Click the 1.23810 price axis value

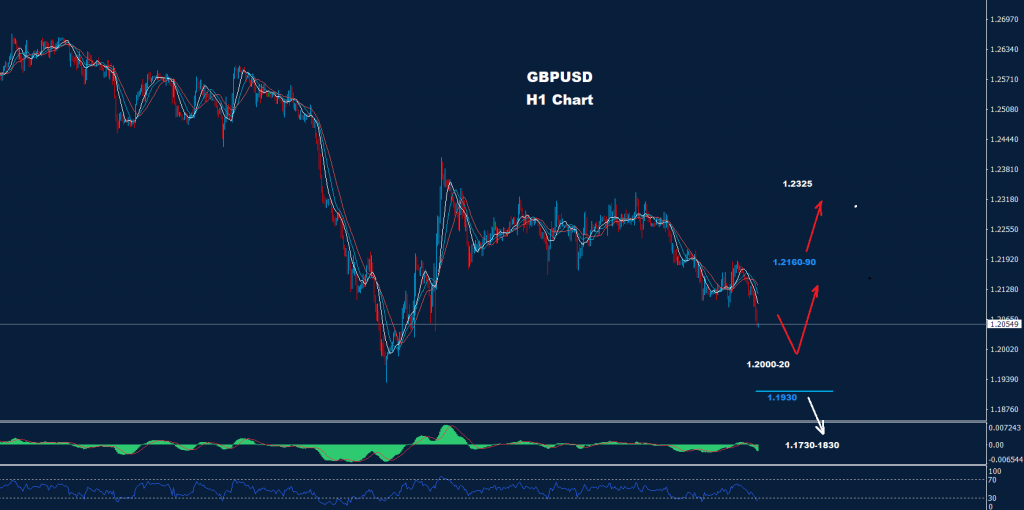[x=1004, y=170]
